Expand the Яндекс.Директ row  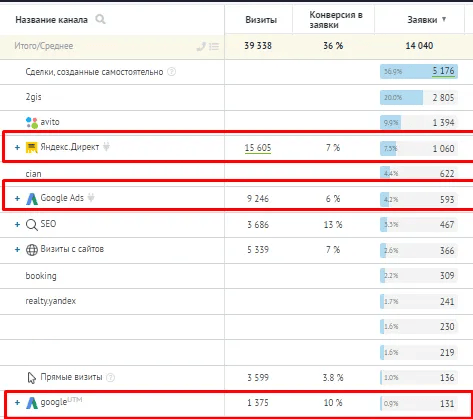(17, 147)
